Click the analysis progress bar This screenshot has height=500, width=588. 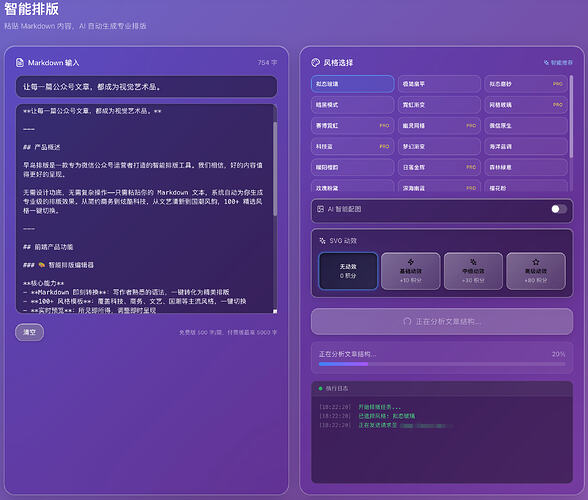point(442,364)
